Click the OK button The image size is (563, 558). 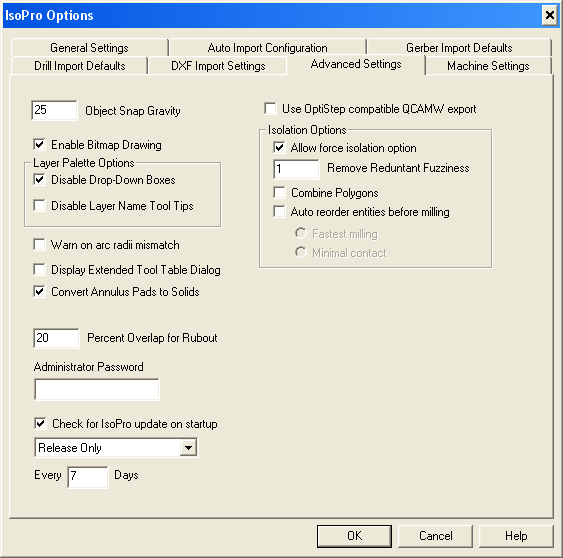[x=354, y=536]
